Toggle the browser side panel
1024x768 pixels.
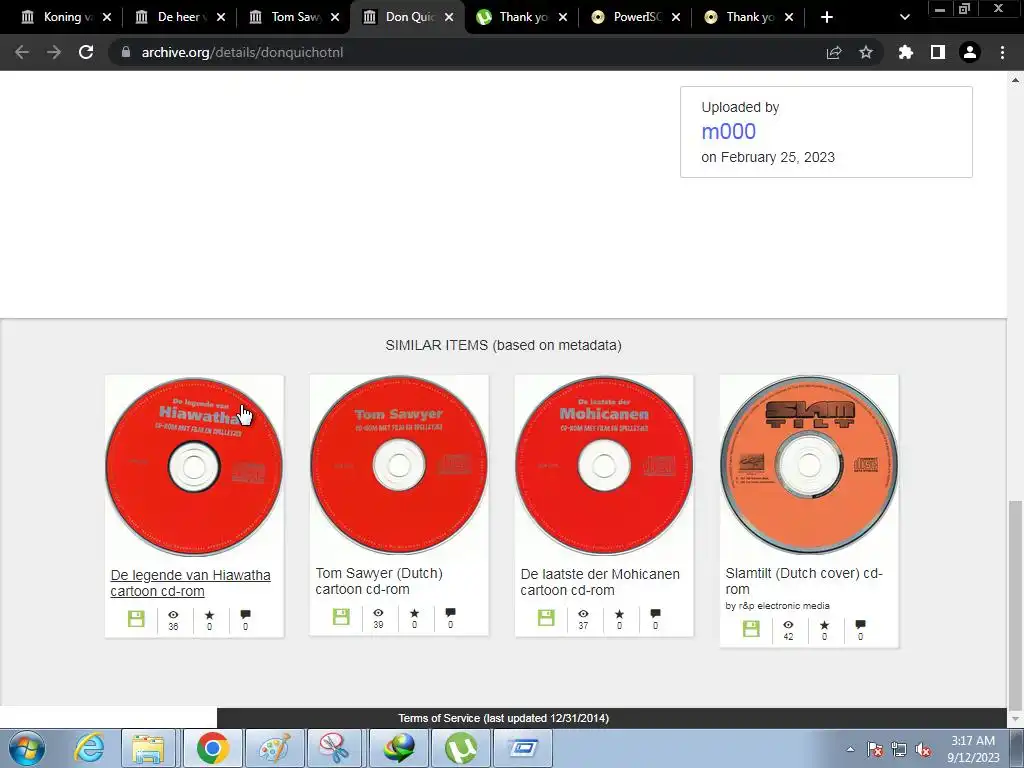tap(938, 52)
